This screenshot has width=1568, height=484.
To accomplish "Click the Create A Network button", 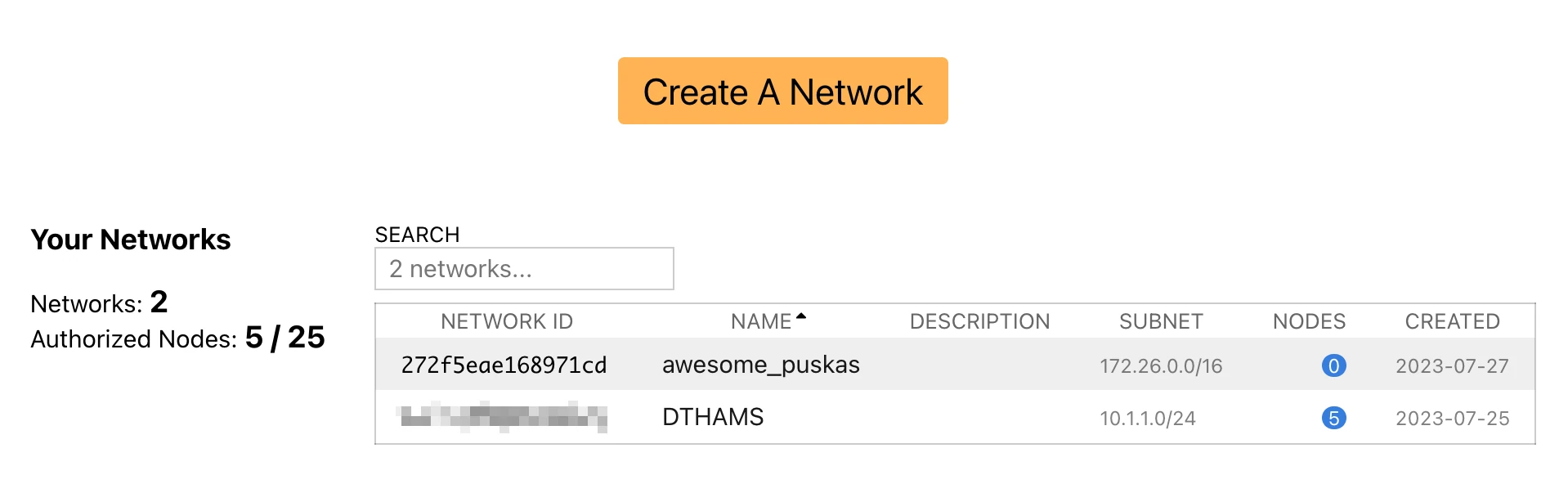I will pos(782,91).
